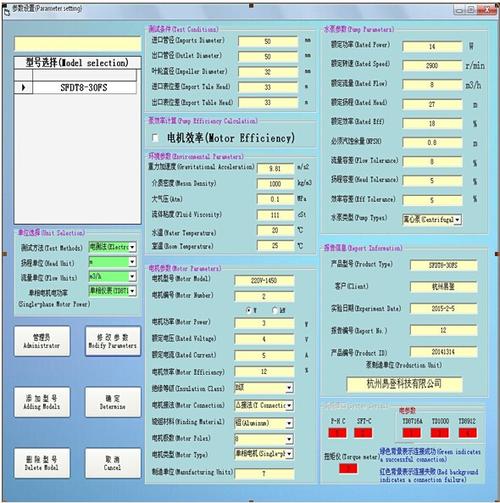Click the Water Temperature input field
This screenshot has height=503, width=500.
tap(275, 230)
